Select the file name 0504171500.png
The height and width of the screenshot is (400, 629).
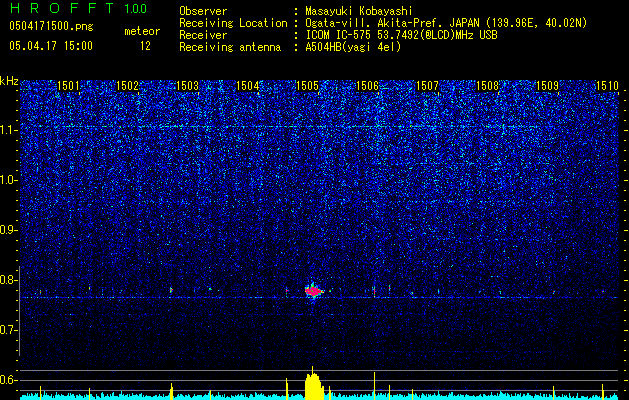[51, 26]
